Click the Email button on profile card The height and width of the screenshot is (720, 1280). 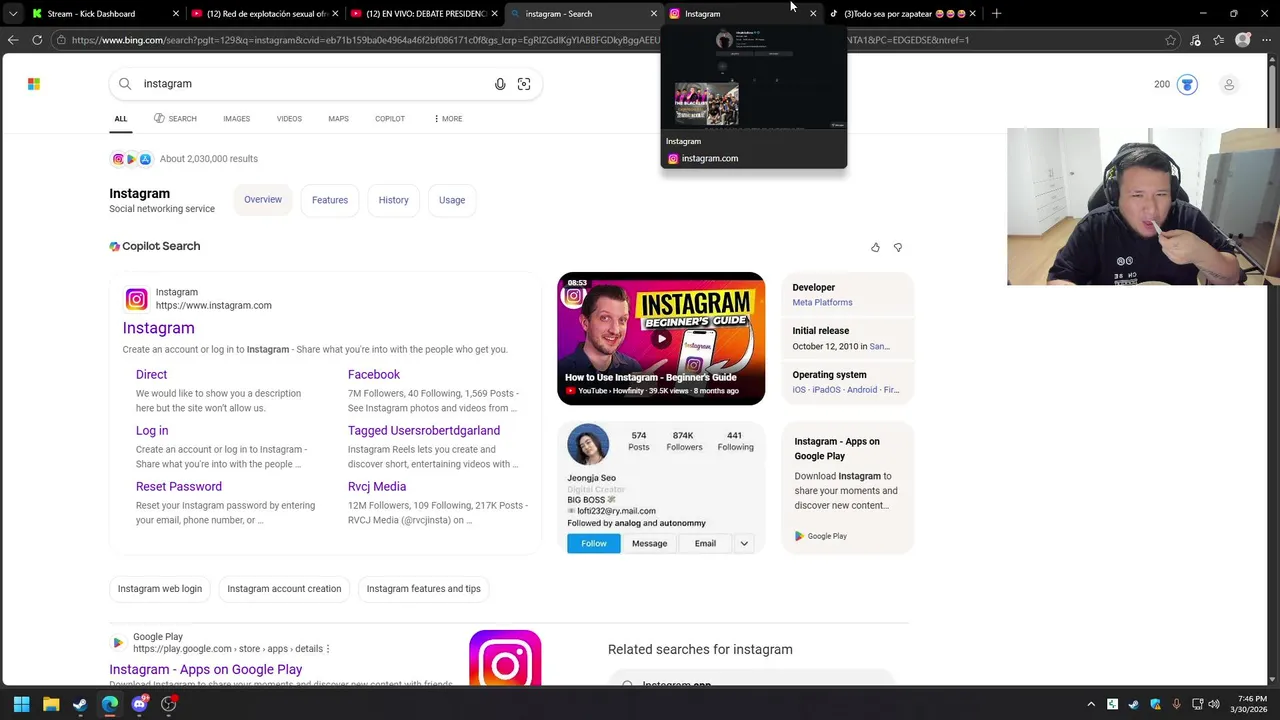[x=705, y=543]
